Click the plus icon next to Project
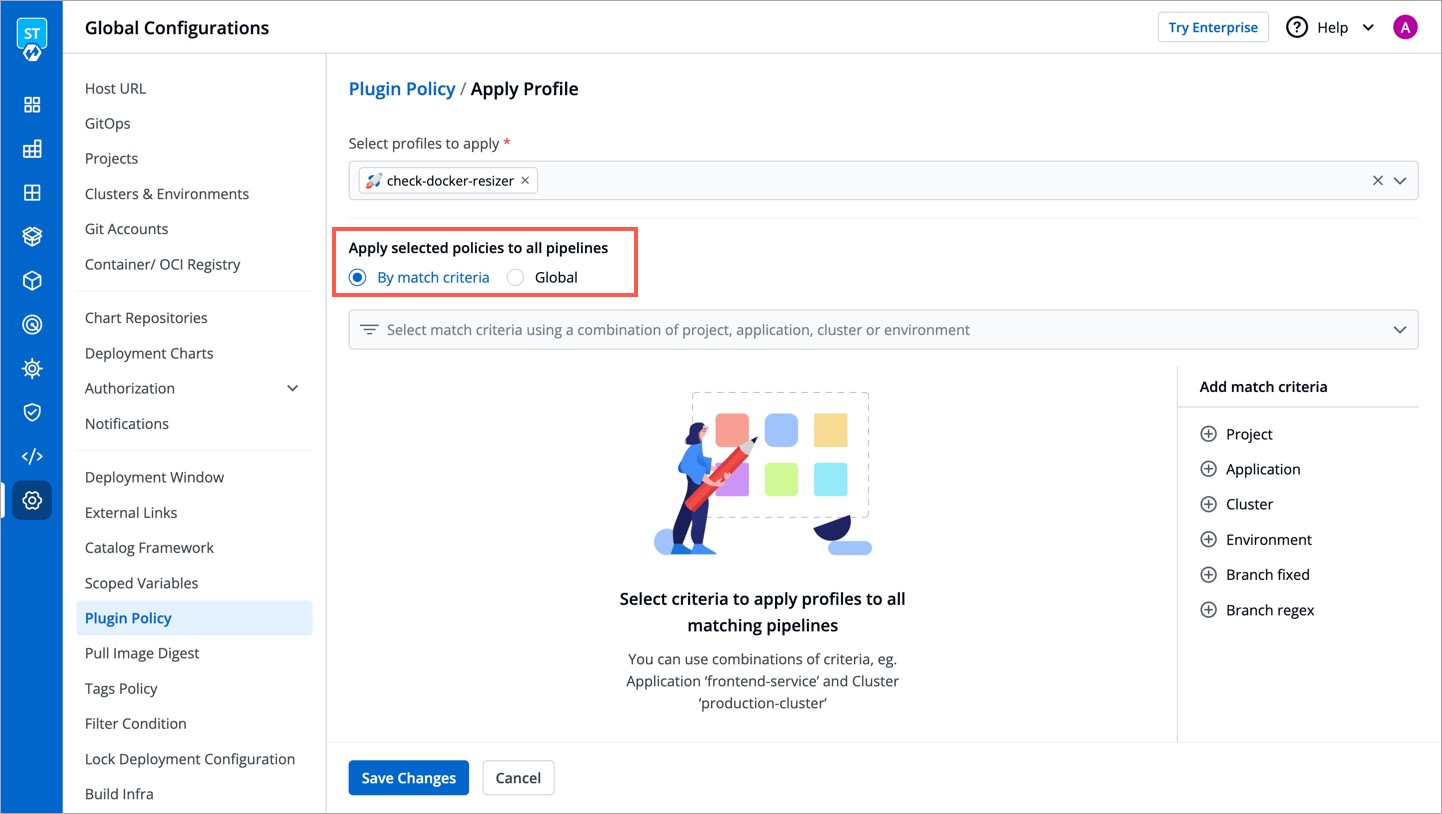The width and height of the screenshot is (1442, 814). 1208,434
